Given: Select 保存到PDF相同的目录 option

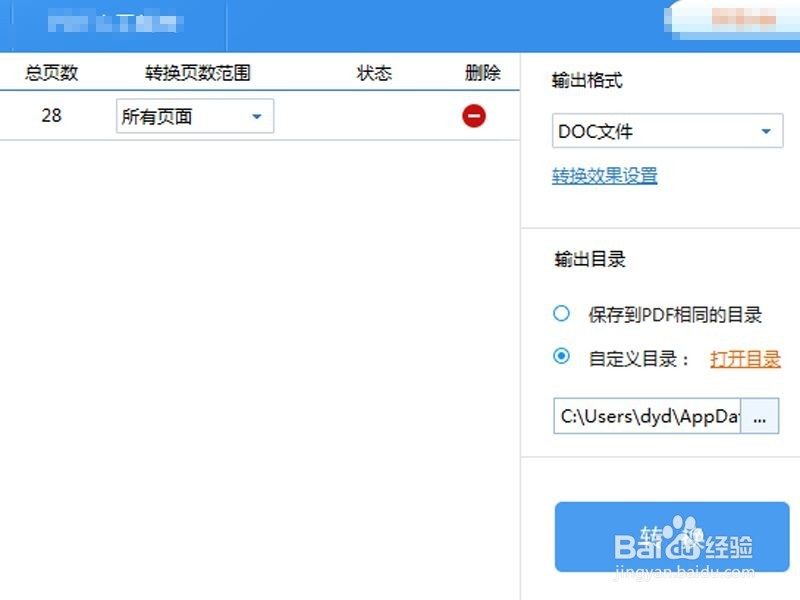Looking at the screenshot, I should coord(562,313).
